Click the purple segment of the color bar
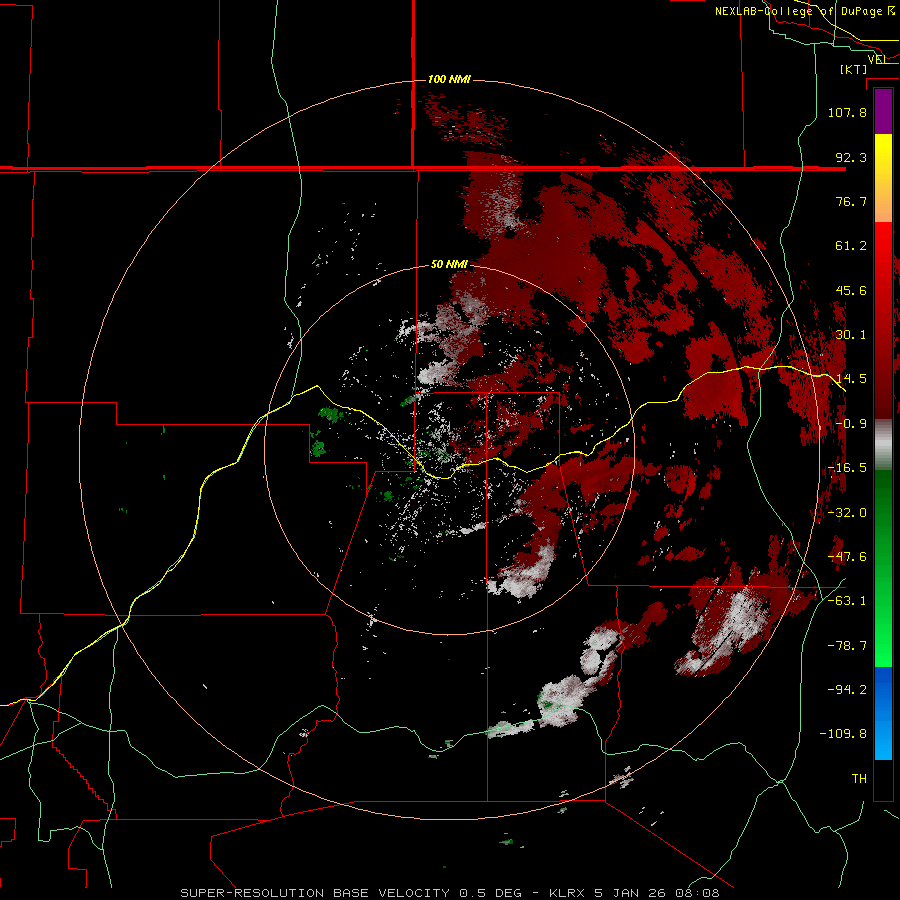900x900 pixels. [x=883, y=112]
